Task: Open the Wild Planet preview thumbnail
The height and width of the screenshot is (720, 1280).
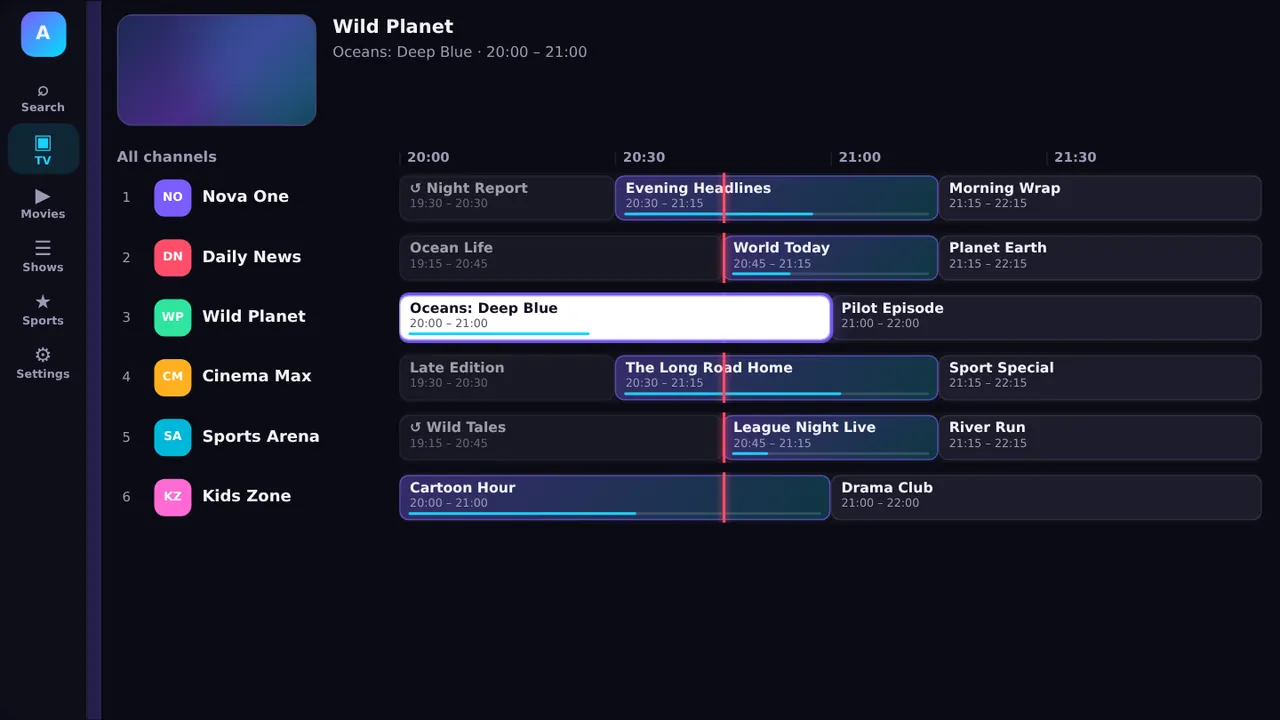Action: (x=216, y=70)
